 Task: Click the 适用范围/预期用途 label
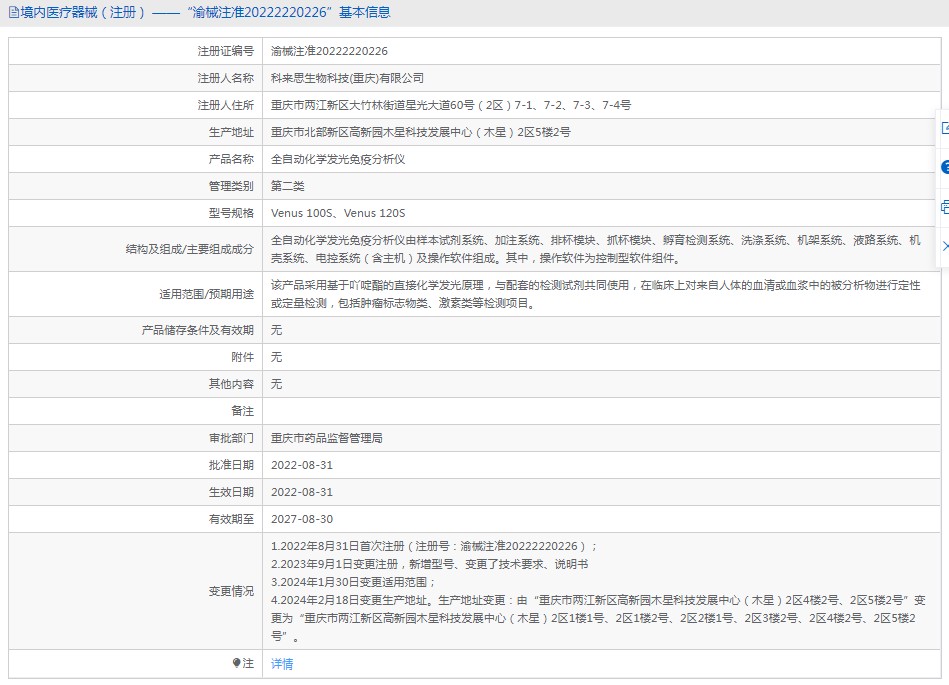[x=206, y=295]
